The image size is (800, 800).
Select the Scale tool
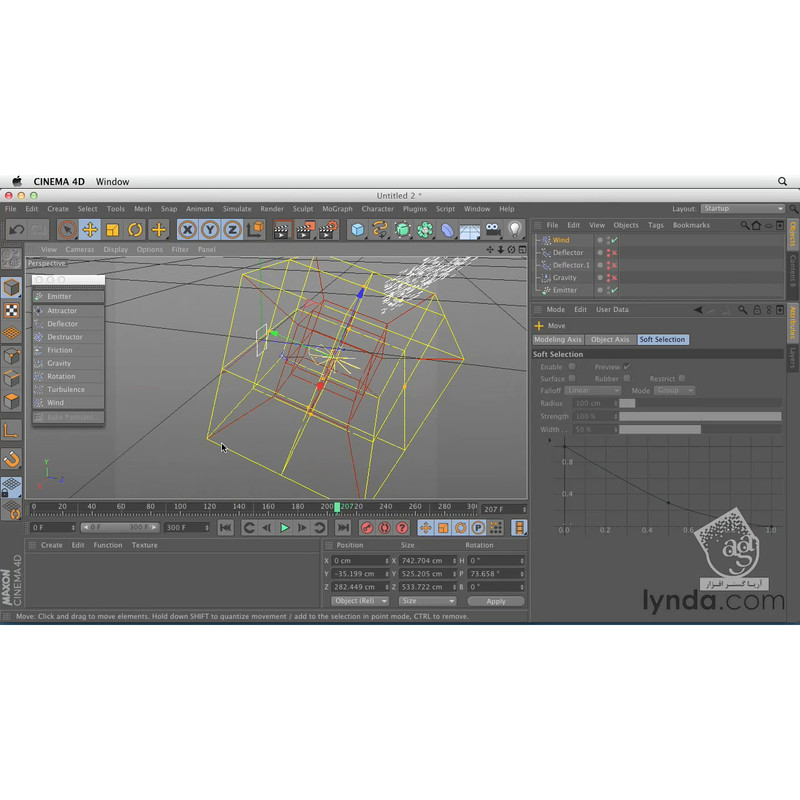pos(112,230)
